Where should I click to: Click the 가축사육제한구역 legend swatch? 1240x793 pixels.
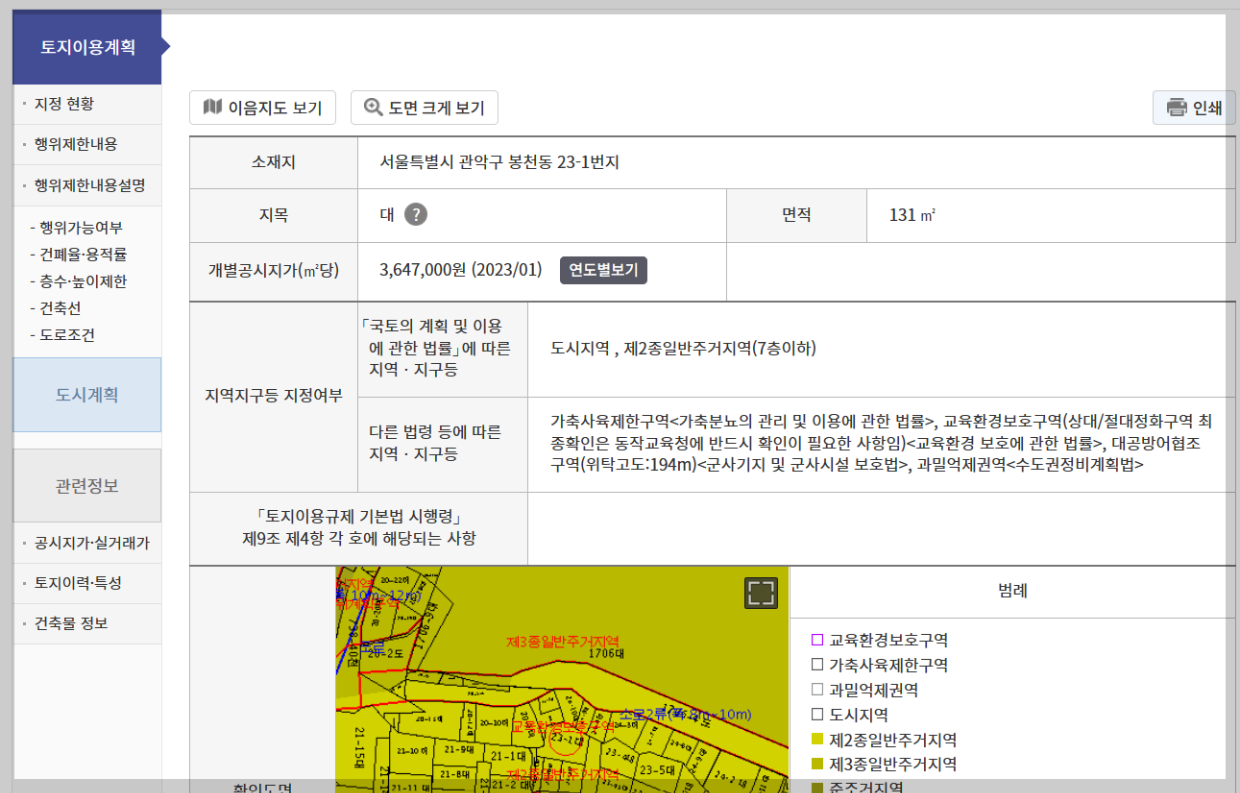click(817, 665)
